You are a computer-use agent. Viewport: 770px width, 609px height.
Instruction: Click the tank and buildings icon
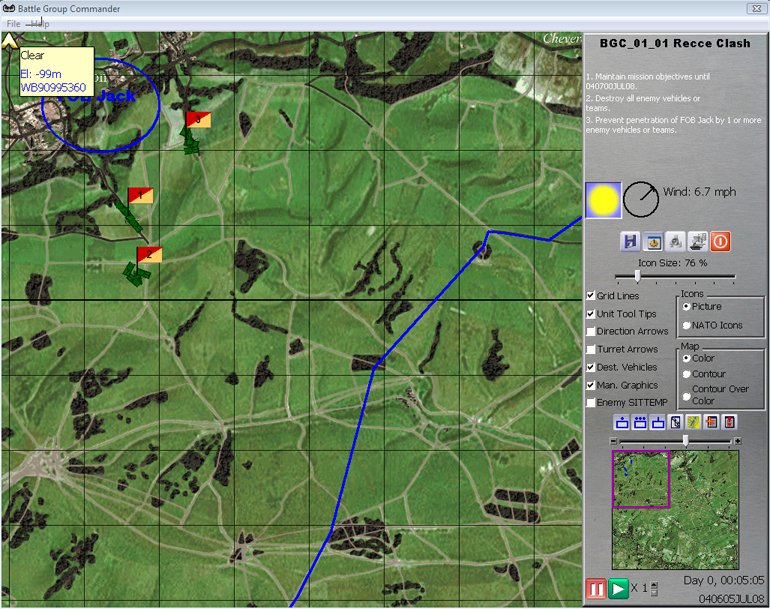point(698,241)
